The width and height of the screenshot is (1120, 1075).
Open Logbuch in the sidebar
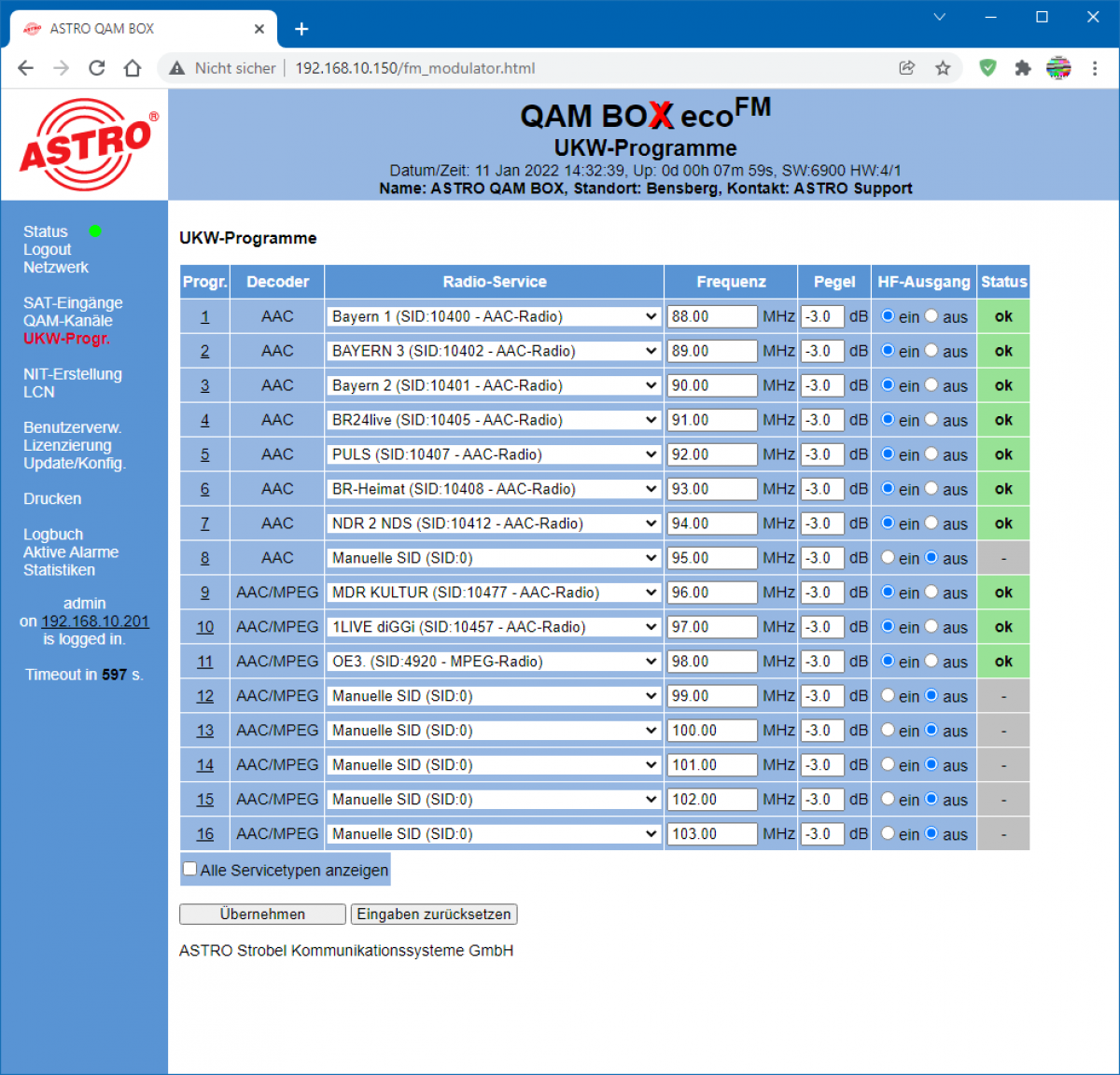(x=53, y=535)
